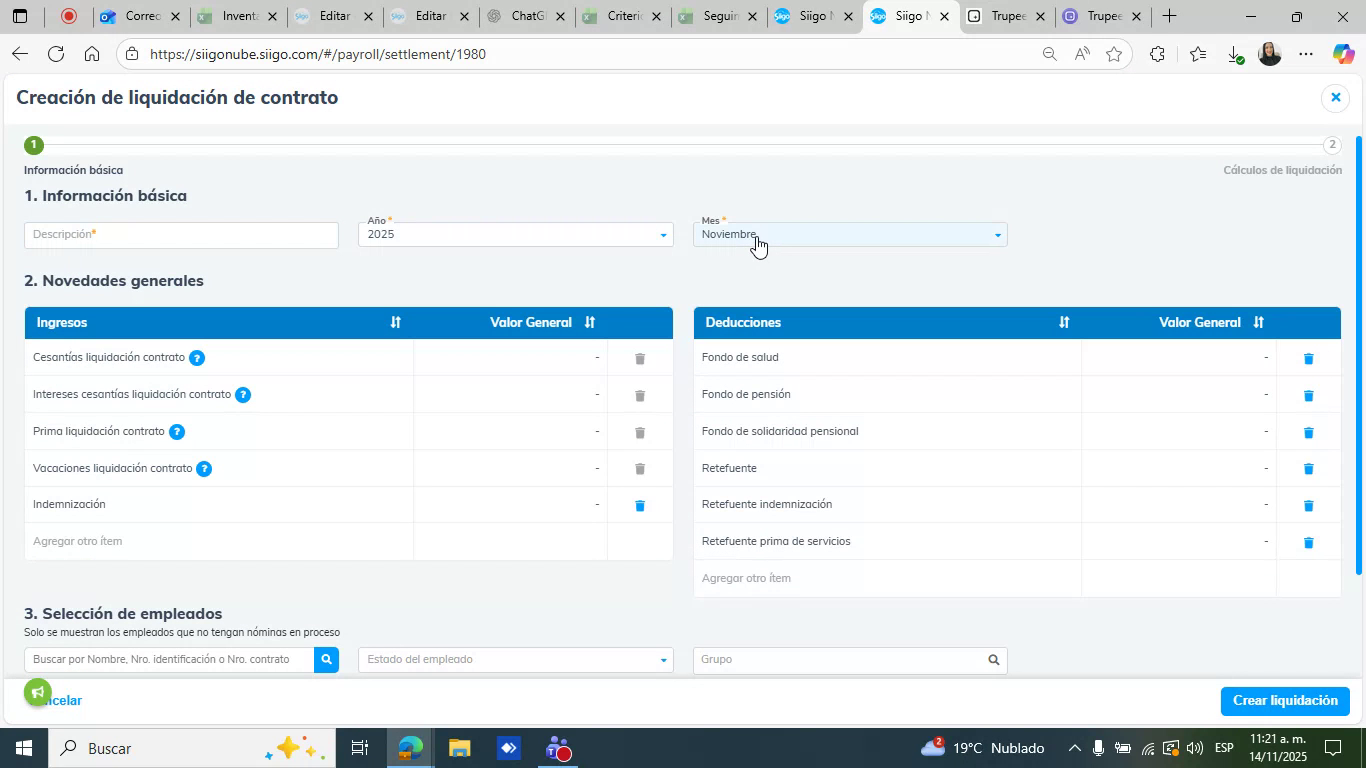
Task: Open the Mes dropdown showing Noviembre
Action: [x=850, y=235]
